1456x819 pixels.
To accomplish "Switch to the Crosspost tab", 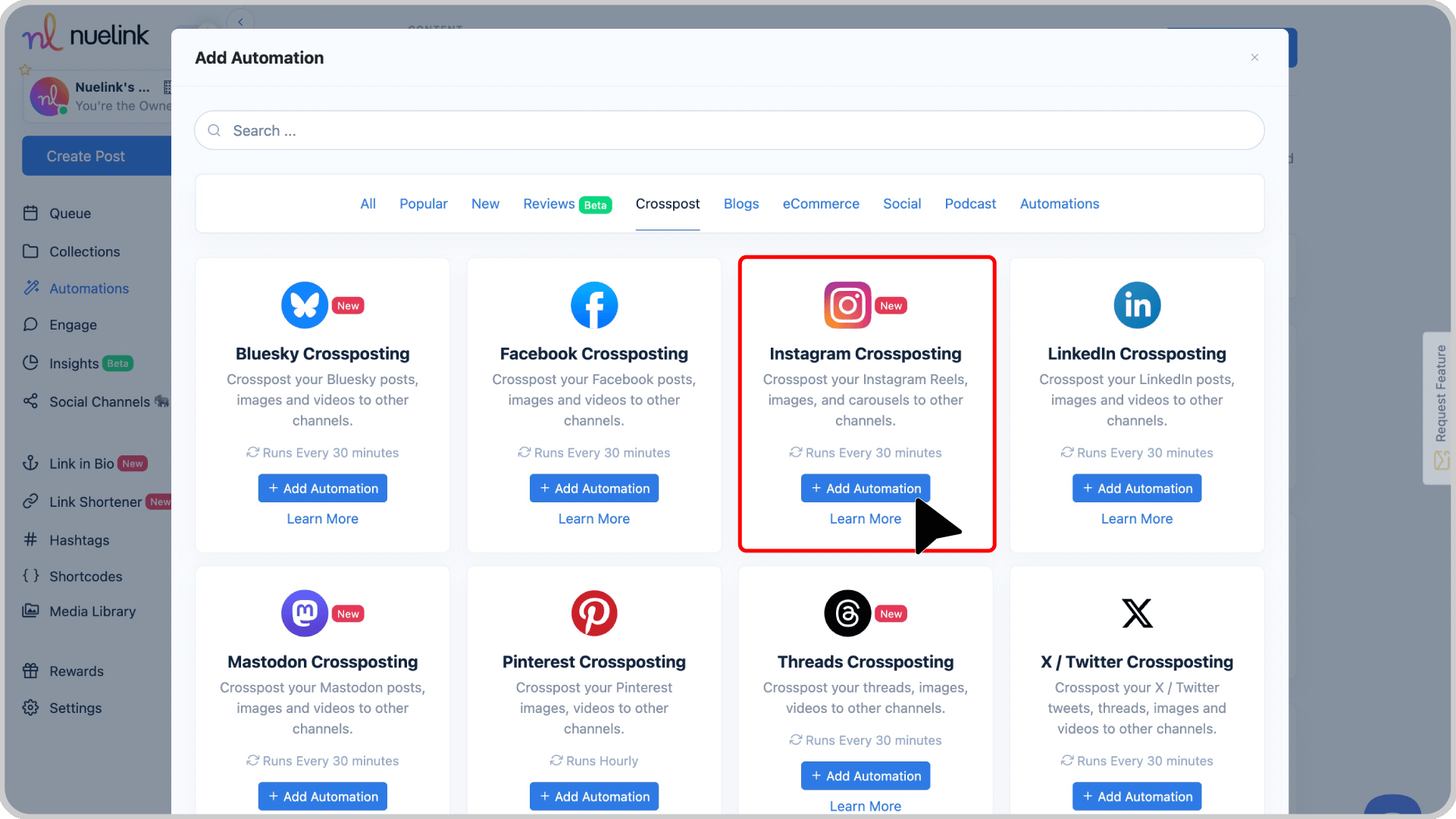I will point(668,204).
